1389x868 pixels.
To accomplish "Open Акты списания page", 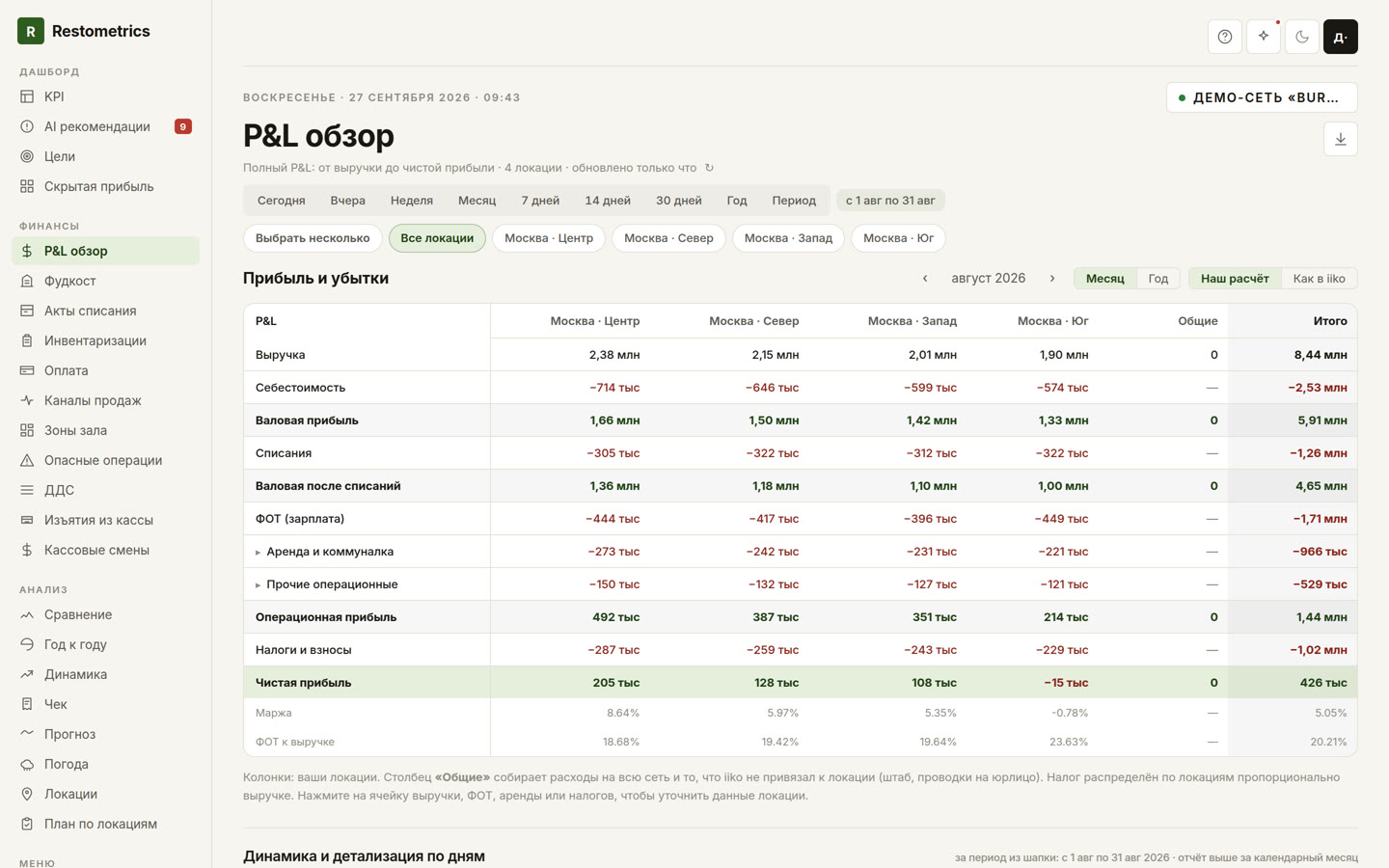I will (x=106, y=311).
